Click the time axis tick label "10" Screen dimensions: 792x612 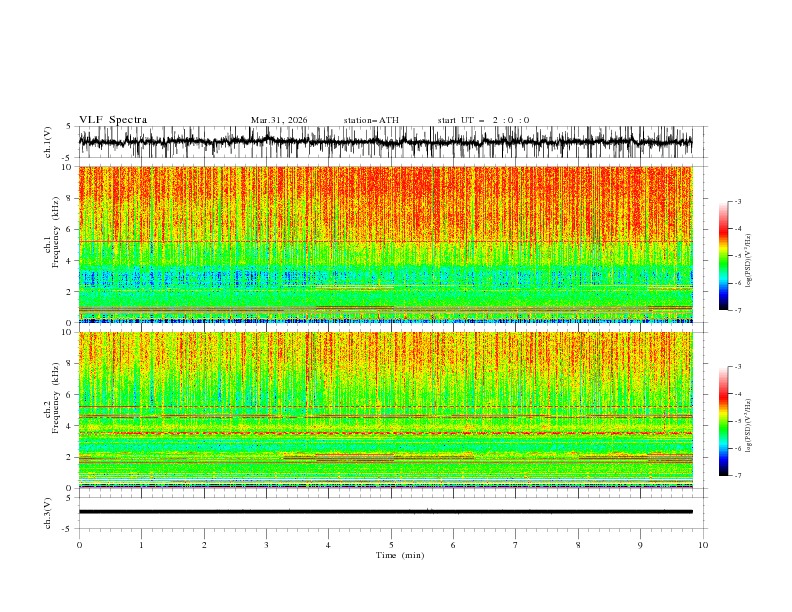(703, 545)
